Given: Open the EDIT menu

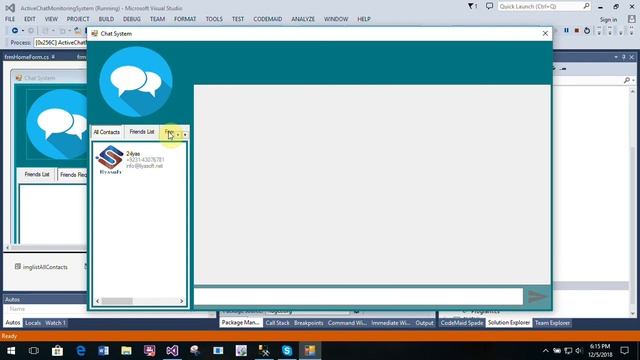Looking at the screenshot, I should [x=30, y=19].
